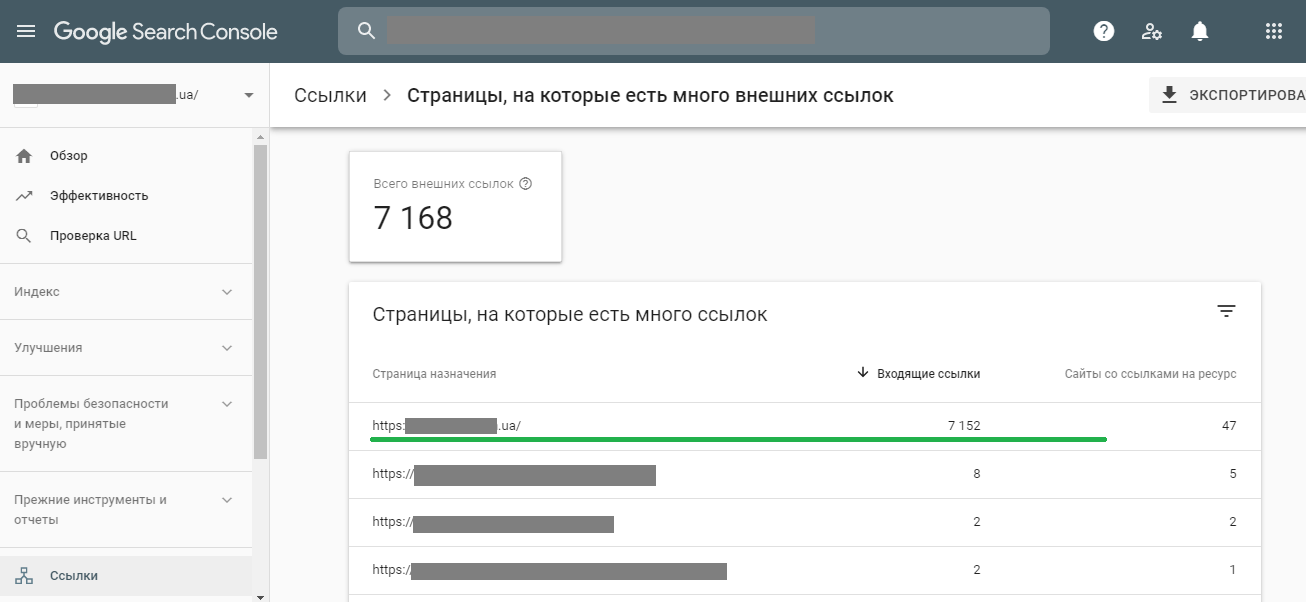
Task: Open Эффективность in the sidebar
Action: pyautogui.click(x=99, y=196)
